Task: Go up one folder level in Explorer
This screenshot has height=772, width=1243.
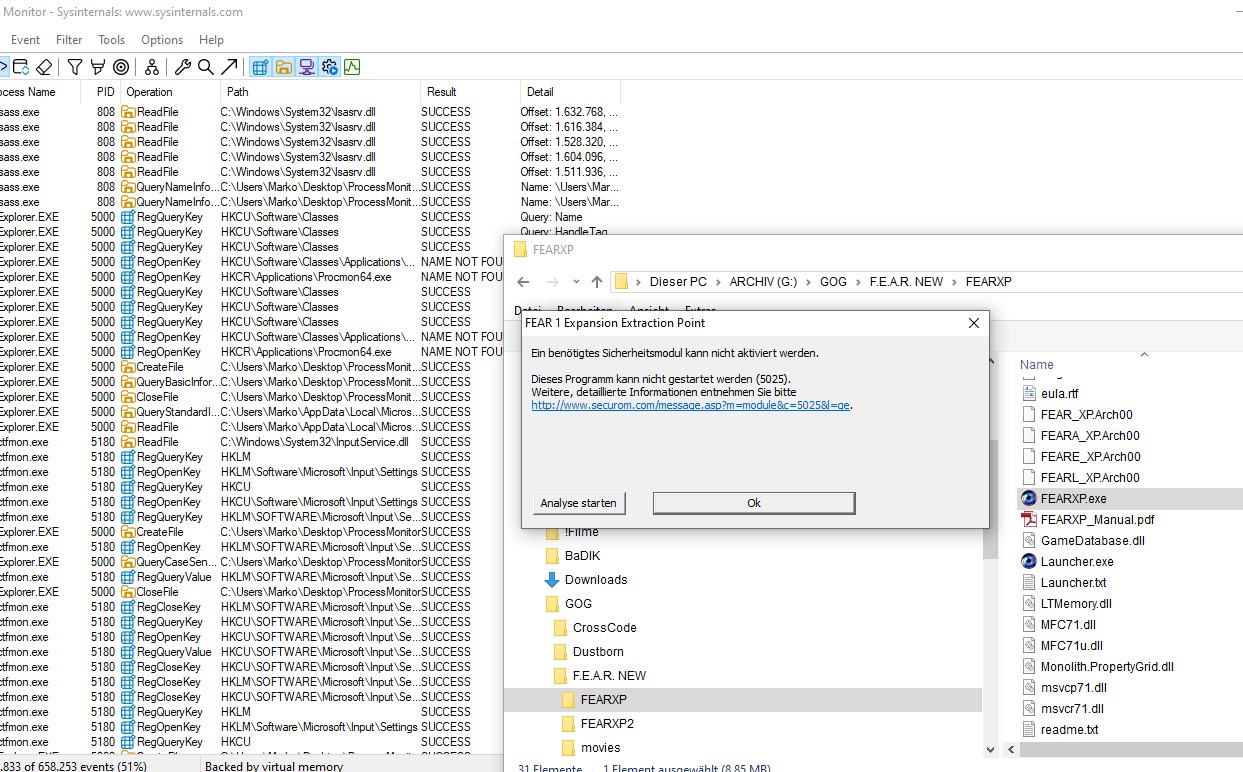Action: click(x=597, y=282)
